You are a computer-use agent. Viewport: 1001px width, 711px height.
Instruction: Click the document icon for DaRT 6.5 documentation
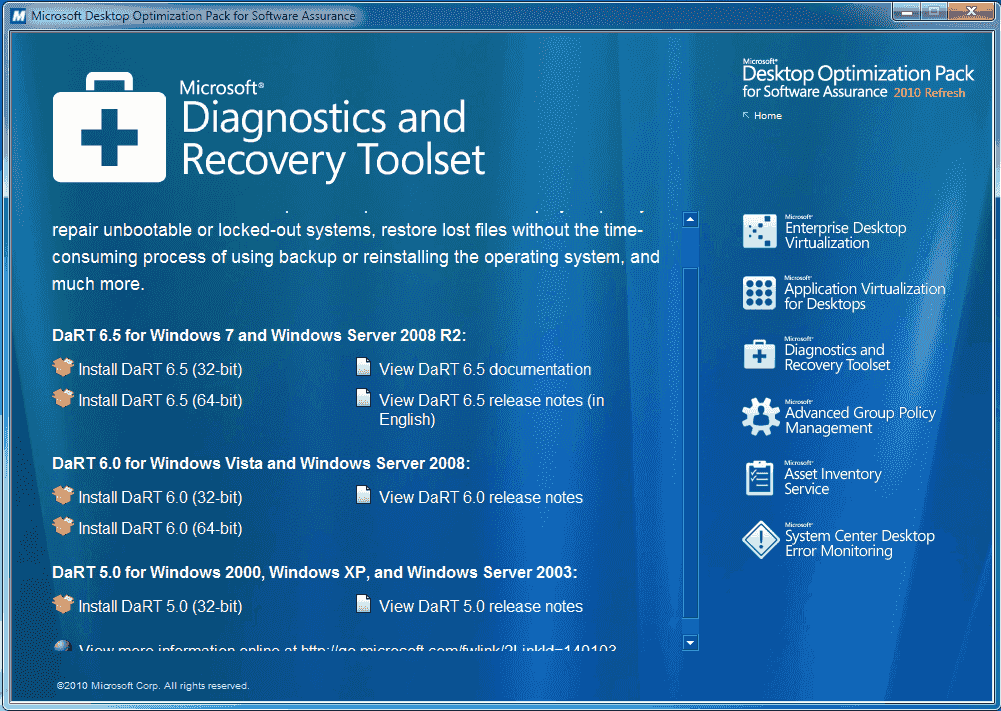pyautogui.click(x=363, y=367)
